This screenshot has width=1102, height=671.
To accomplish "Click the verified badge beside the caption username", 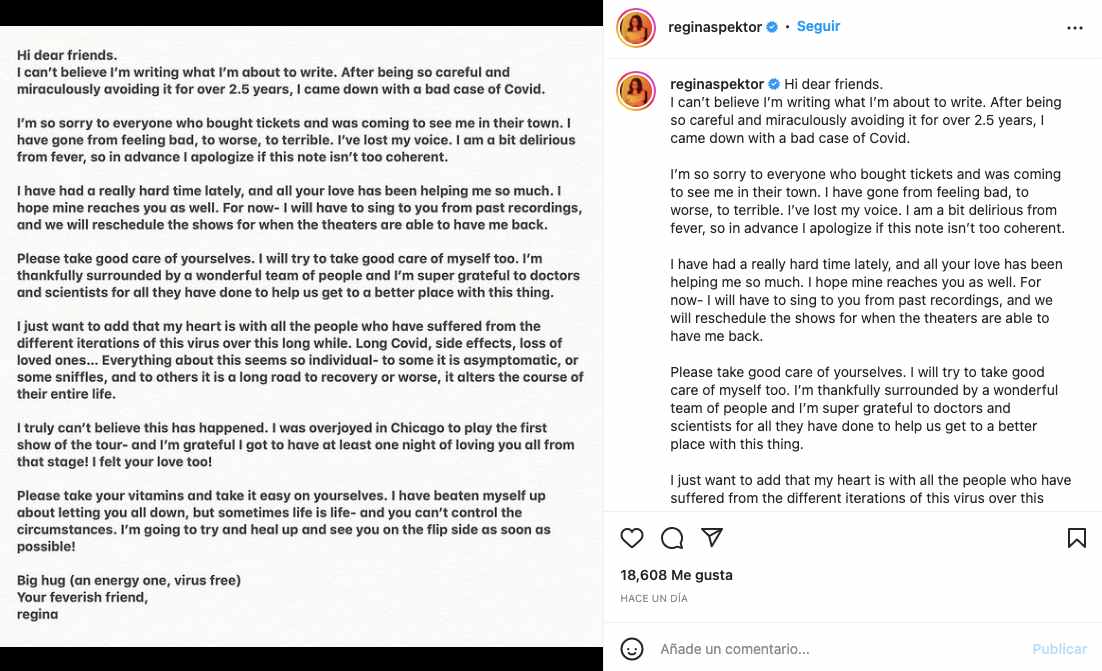I will (x=772, y=84).
